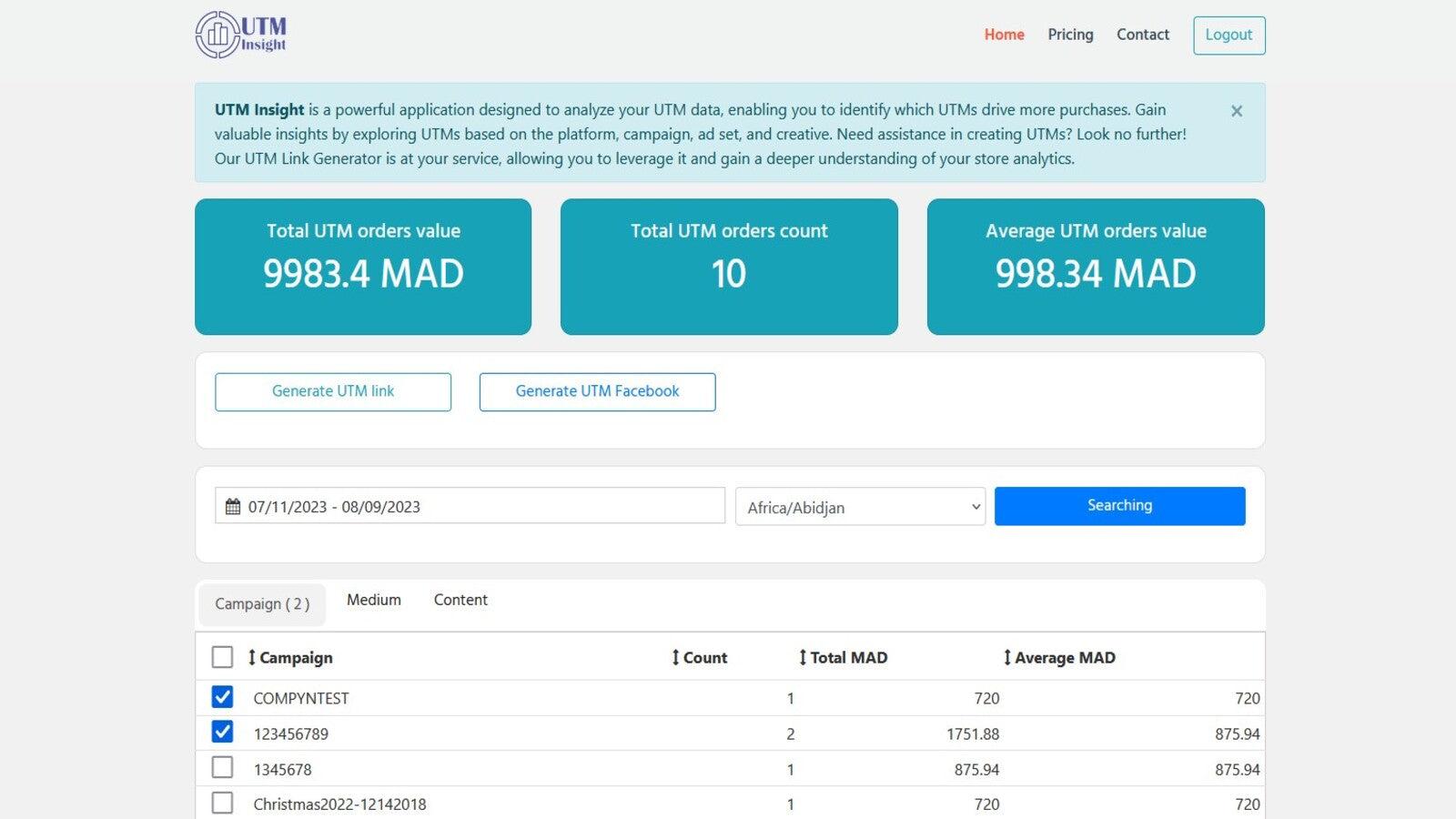1456x819 pixels.
Task: Open the Generate UTM link dialog
Action: pyautogui.click(x=332, y=391)
